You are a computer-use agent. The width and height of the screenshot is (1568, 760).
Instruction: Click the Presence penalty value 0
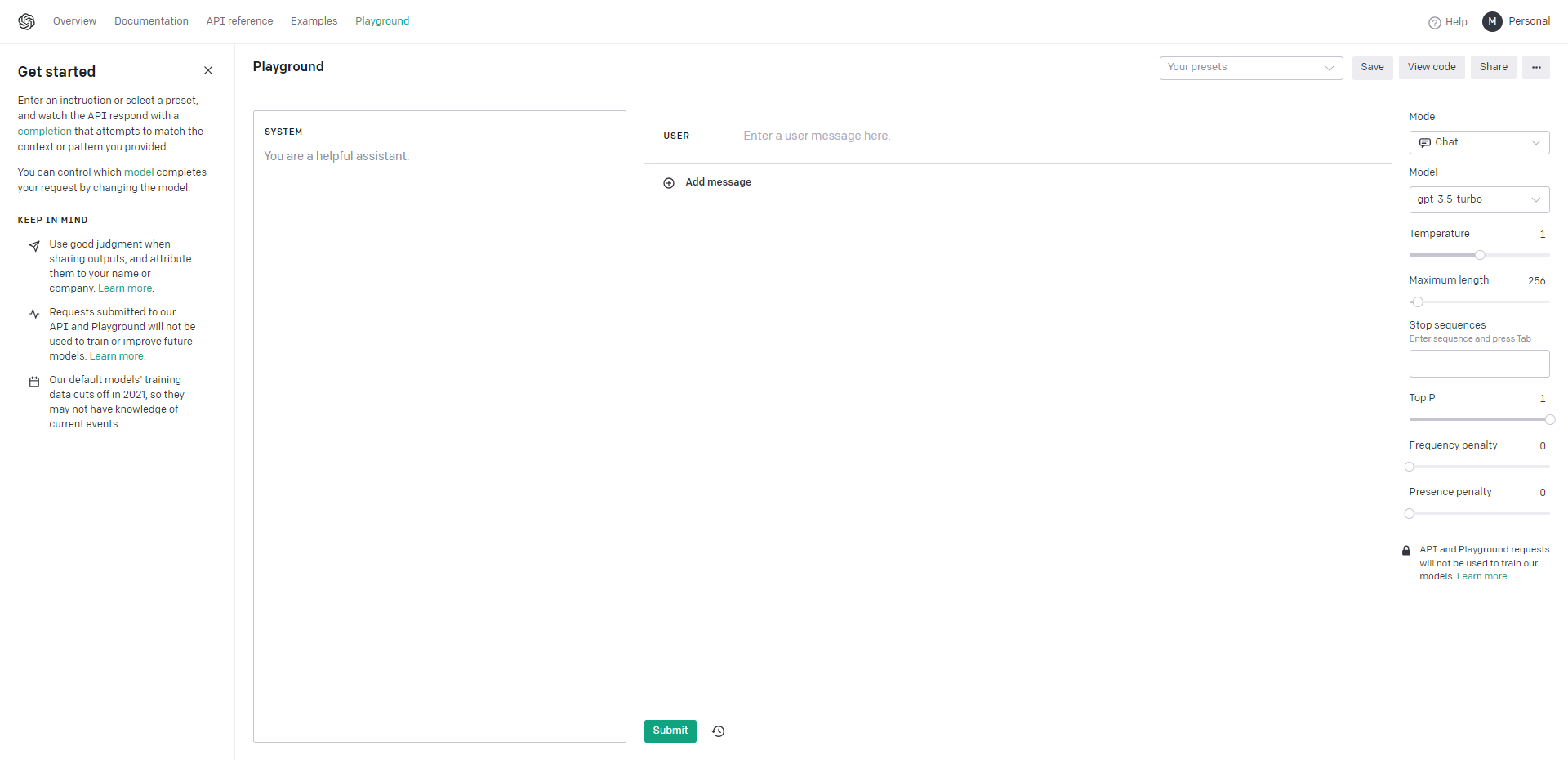click(x=1542, y=493)
